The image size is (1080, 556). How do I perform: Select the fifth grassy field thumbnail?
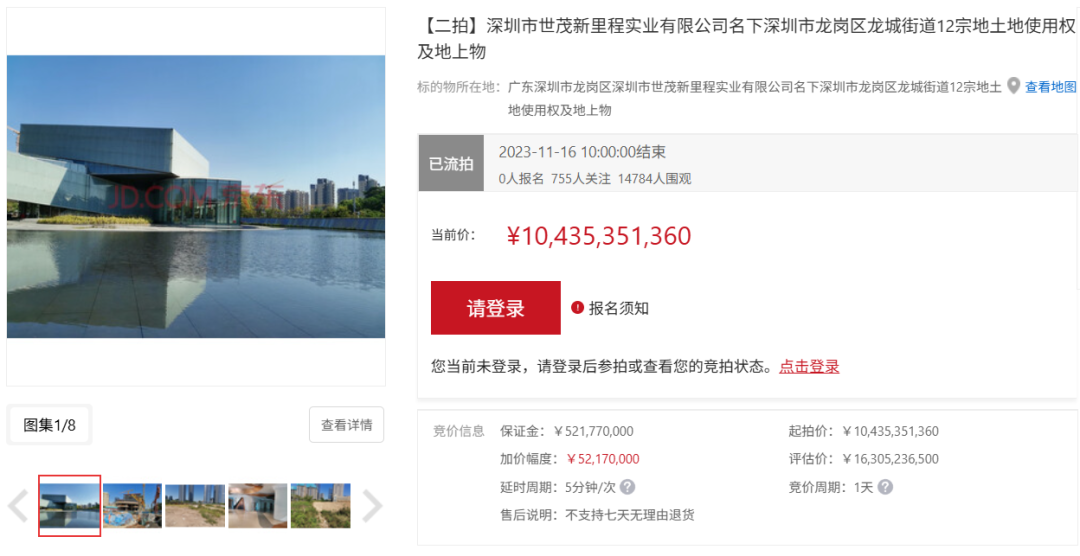[x=320, y=506]
